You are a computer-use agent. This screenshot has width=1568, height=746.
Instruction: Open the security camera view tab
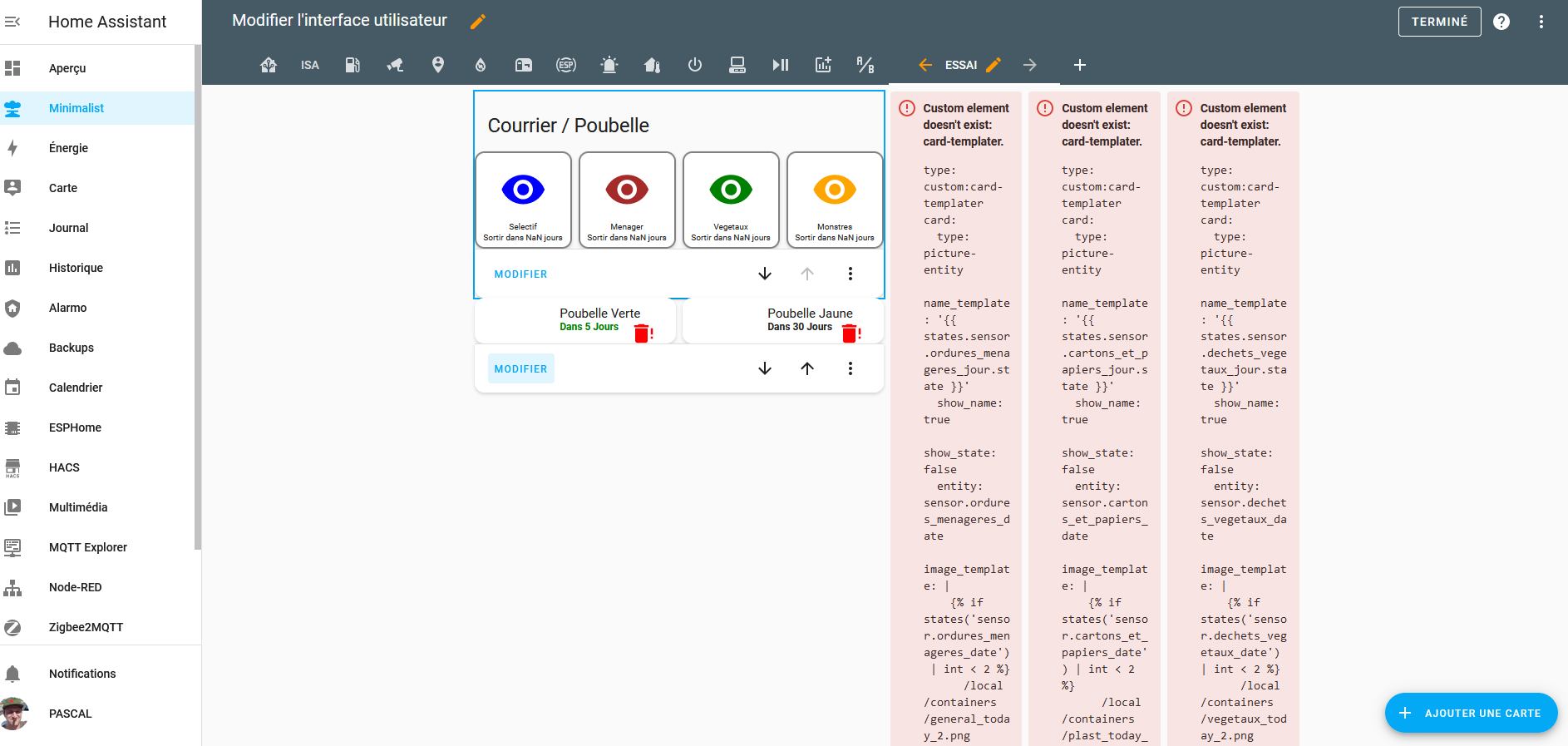tap(395, 65)
